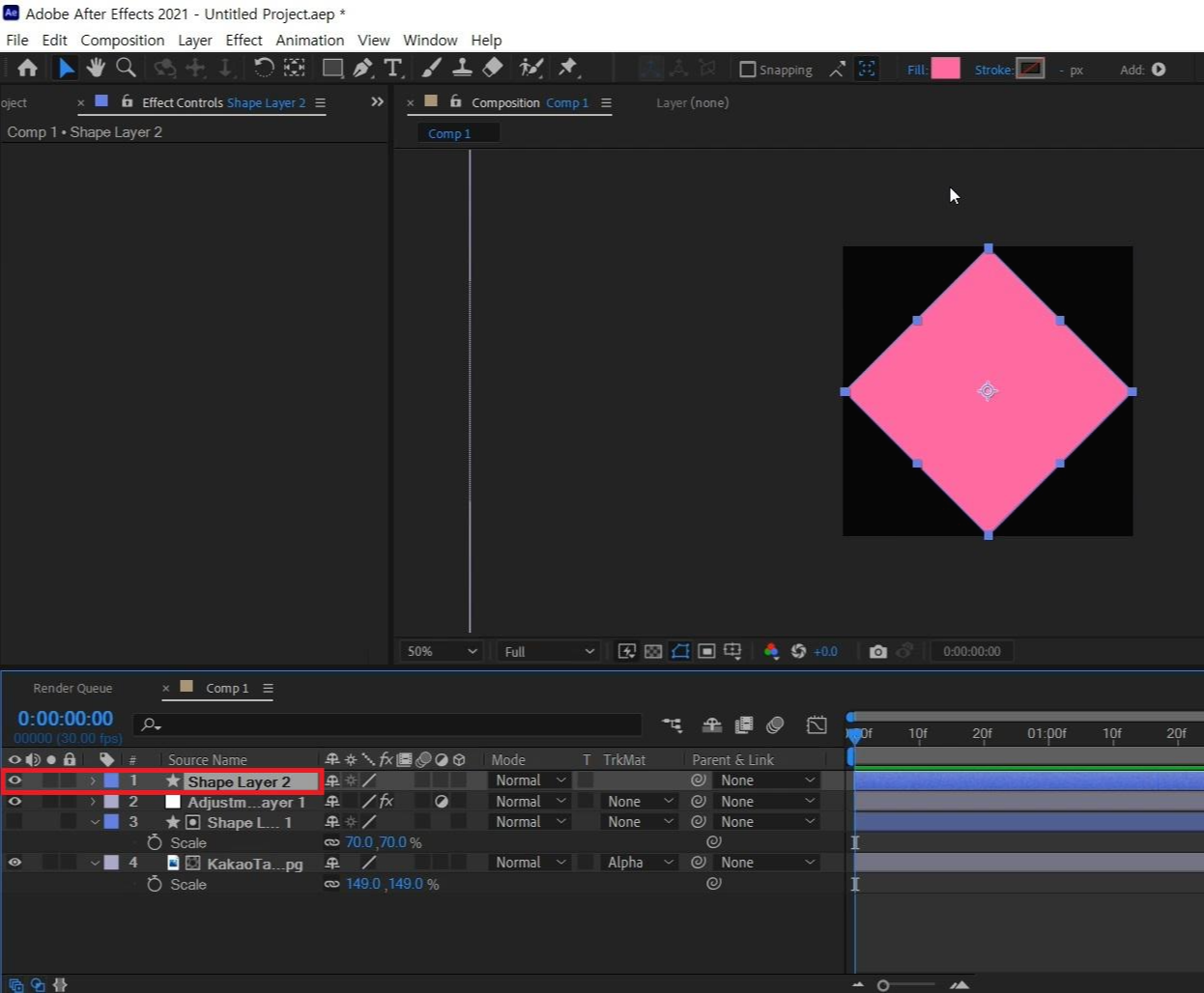
Task: Click the Scale stopwatch under Shape Layer 1
Action: [x=154, y=842]
